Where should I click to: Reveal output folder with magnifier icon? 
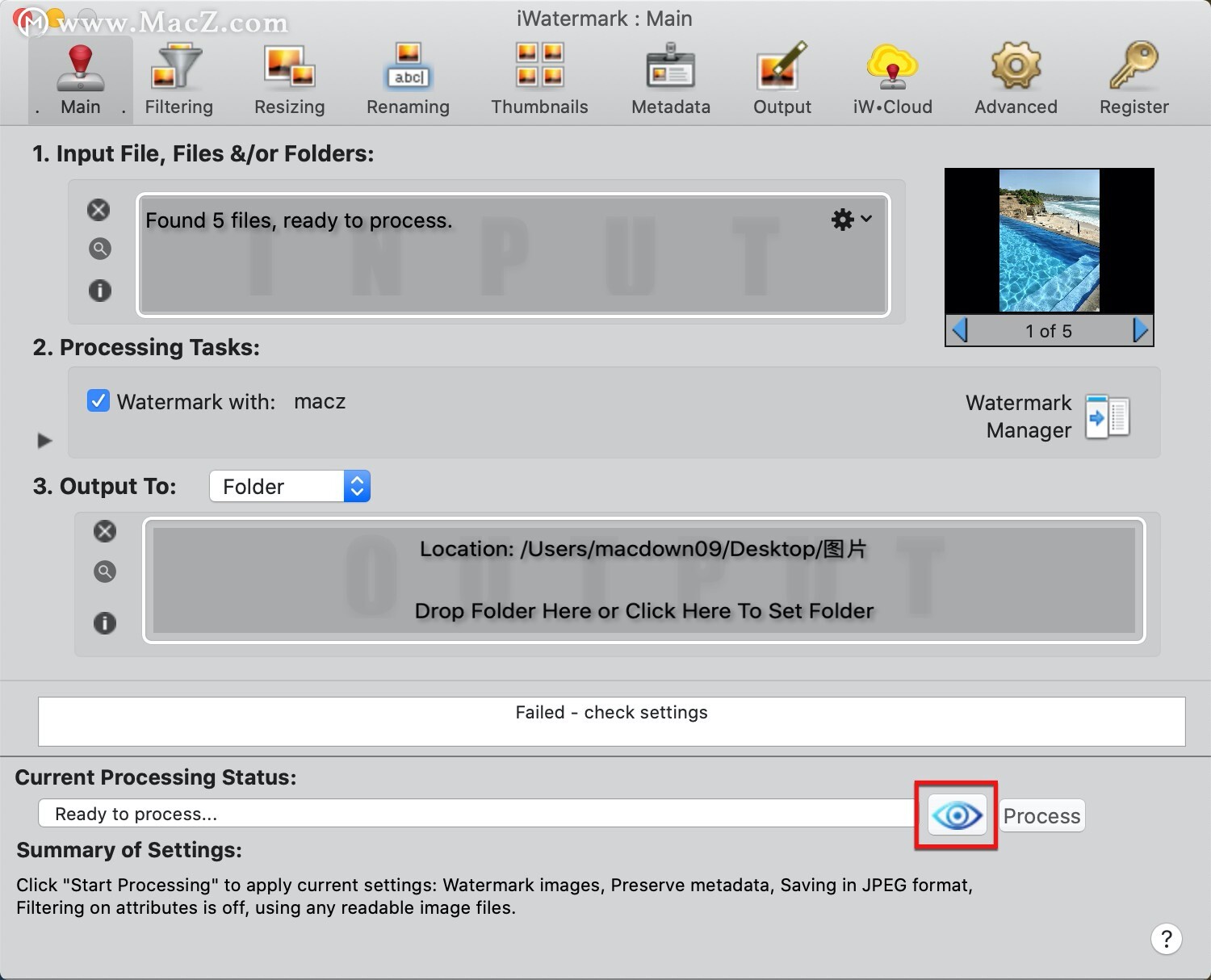[x=105, y=572]
